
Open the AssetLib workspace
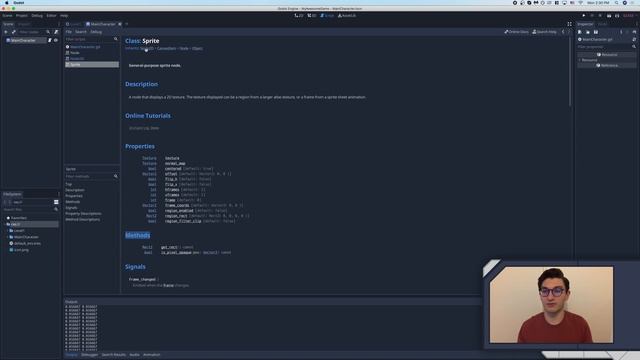pyautogui.click(x=347, y=16)
